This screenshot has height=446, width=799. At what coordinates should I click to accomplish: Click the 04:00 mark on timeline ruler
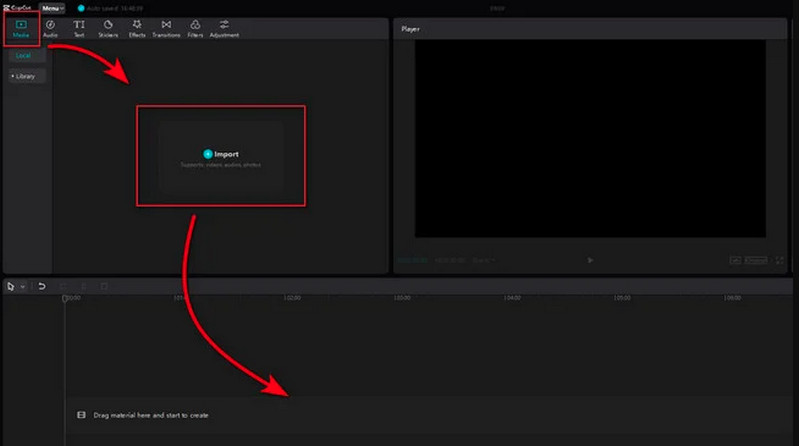(x=512, y=298)
